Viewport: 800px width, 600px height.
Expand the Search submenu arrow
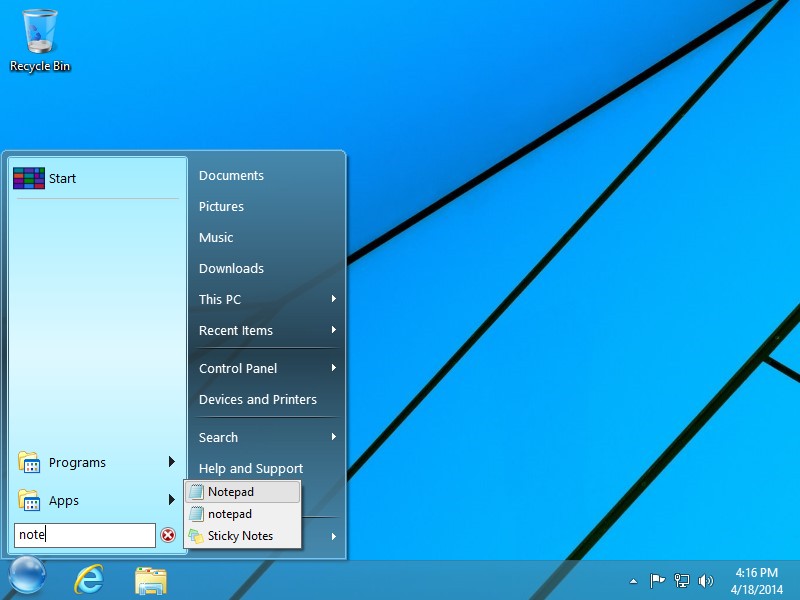pos(334,436)
